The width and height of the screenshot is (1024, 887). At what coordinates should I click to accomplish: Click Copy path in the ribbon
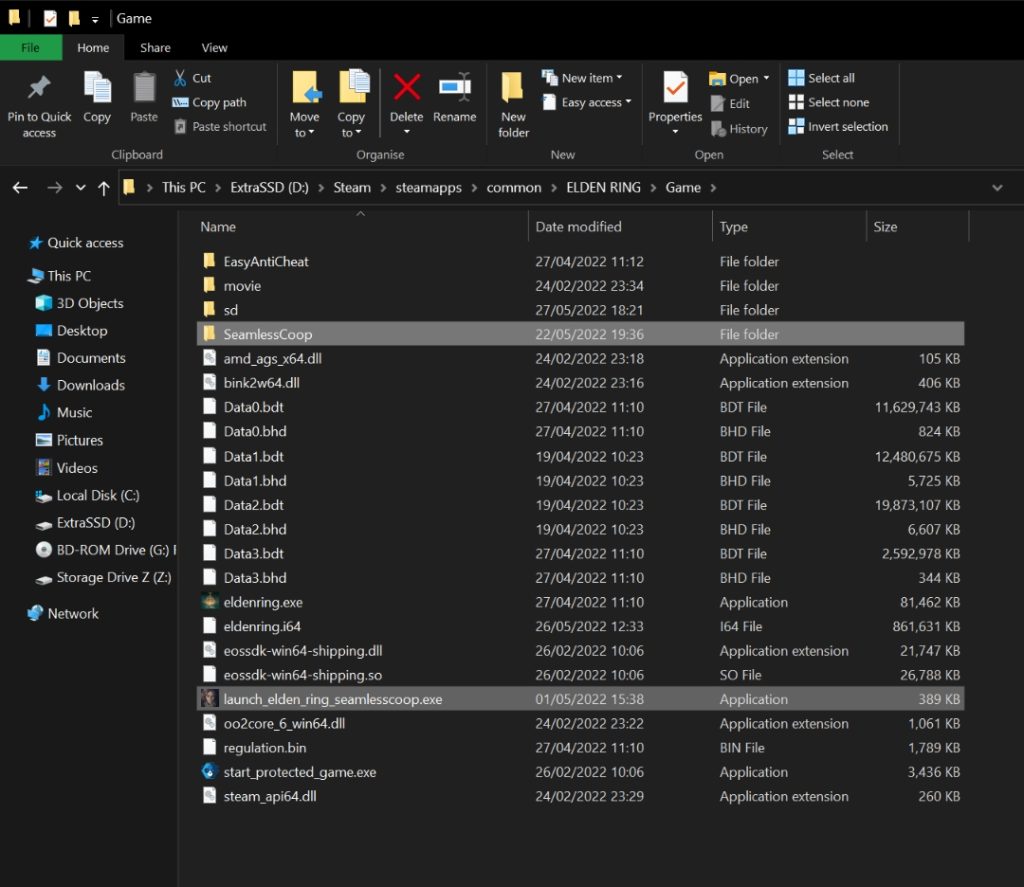coord(209,103)
